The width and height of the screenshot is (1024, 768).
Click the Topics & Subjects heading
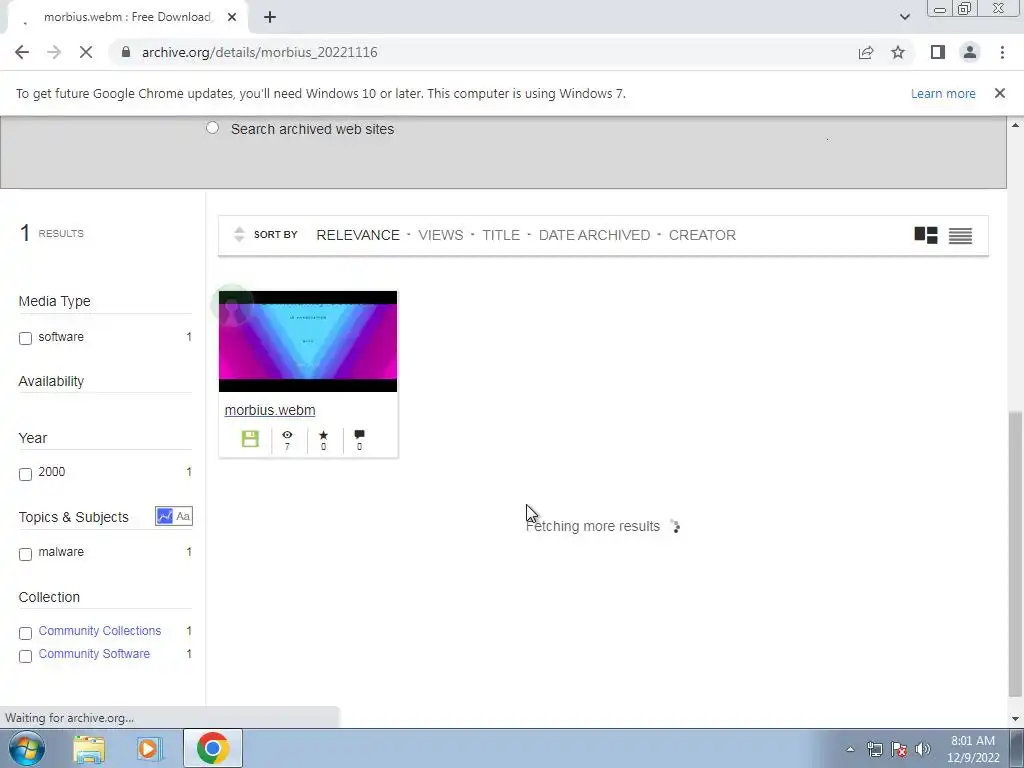(73, 517)
